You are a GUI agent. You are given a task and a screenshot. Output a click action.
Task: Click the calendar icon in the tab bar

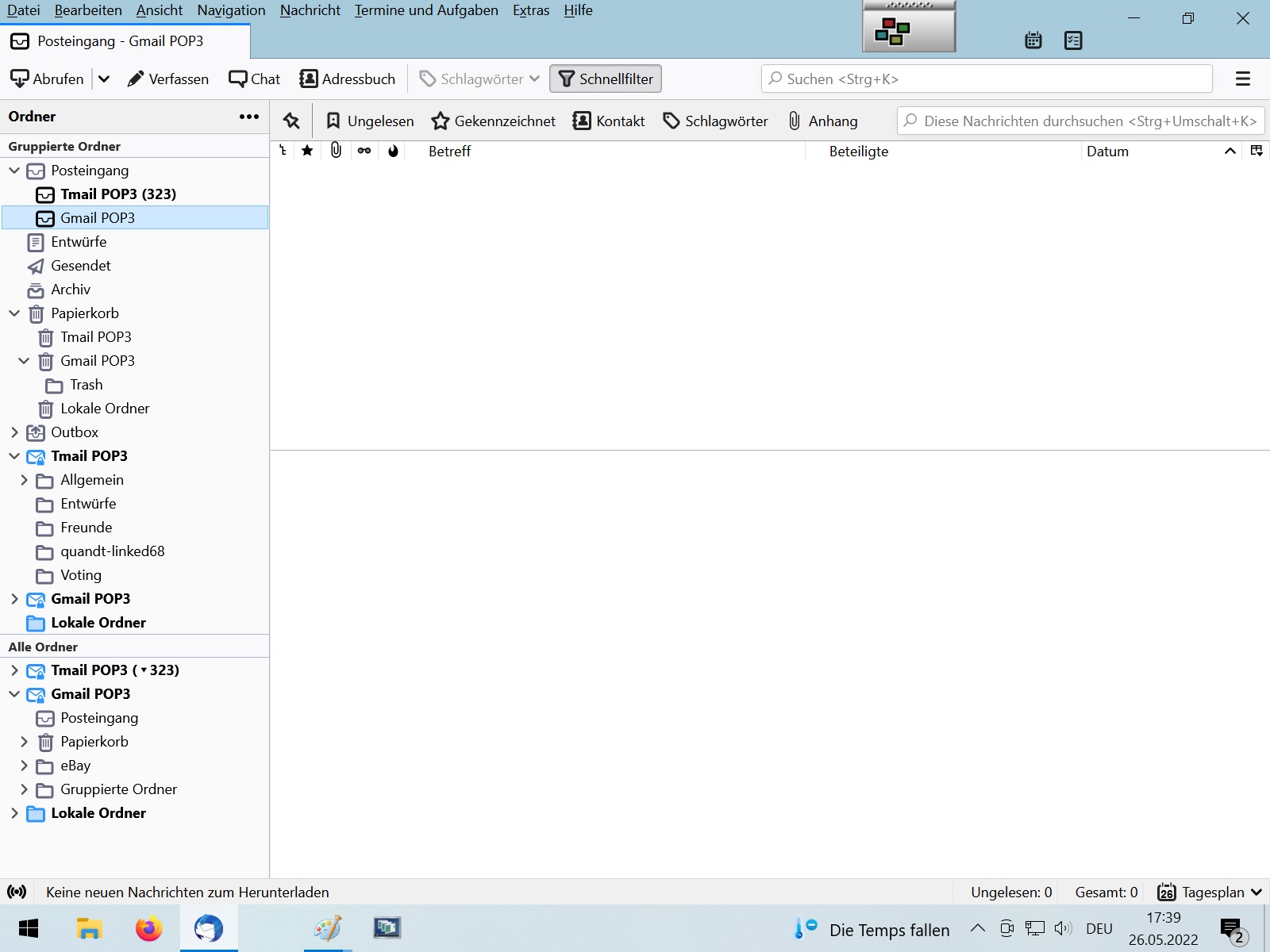point(1033,40)
